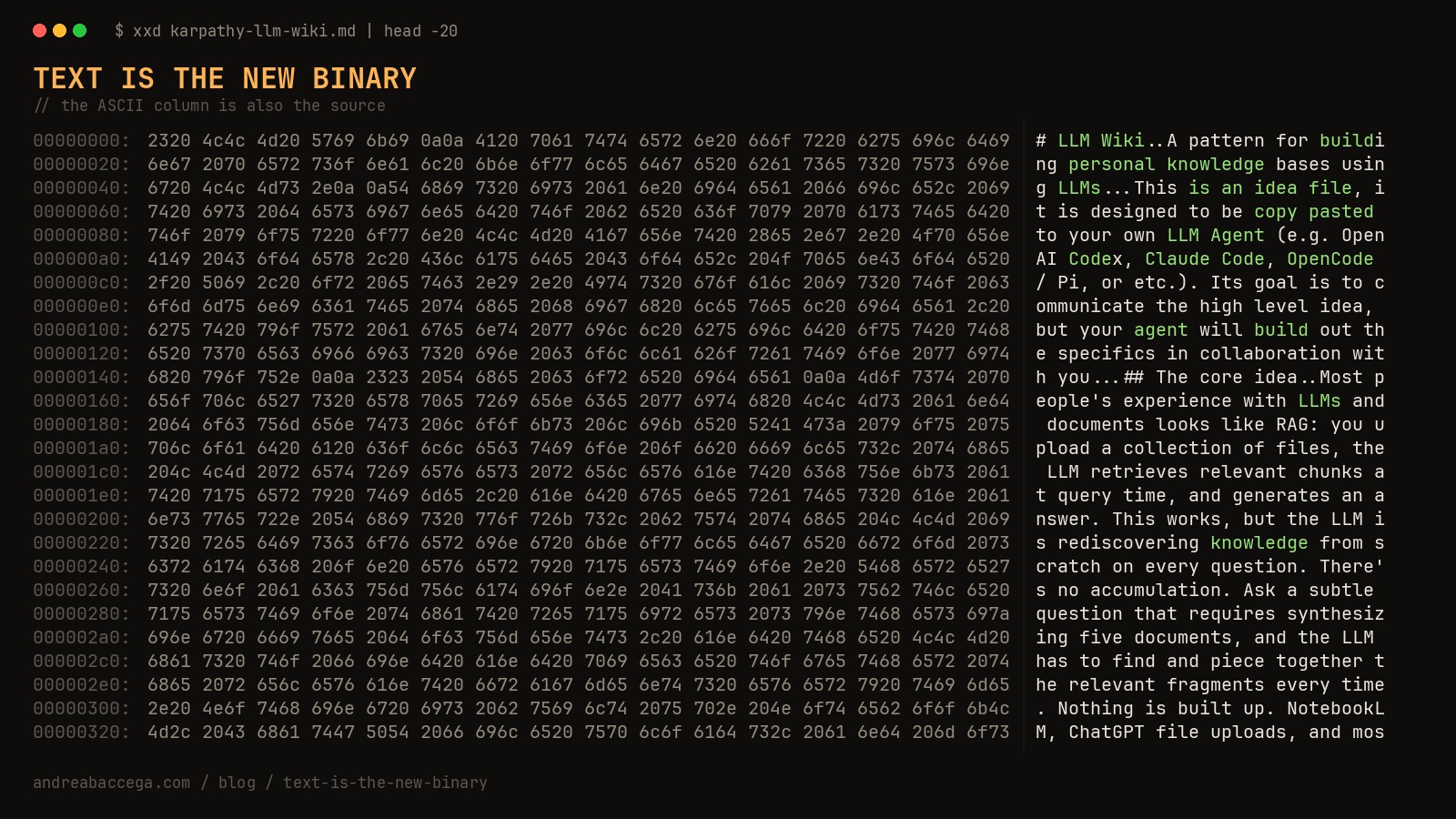Click the green zoom dot
Viewport: 1456px width, 819px height.
[x=80, y=30]
